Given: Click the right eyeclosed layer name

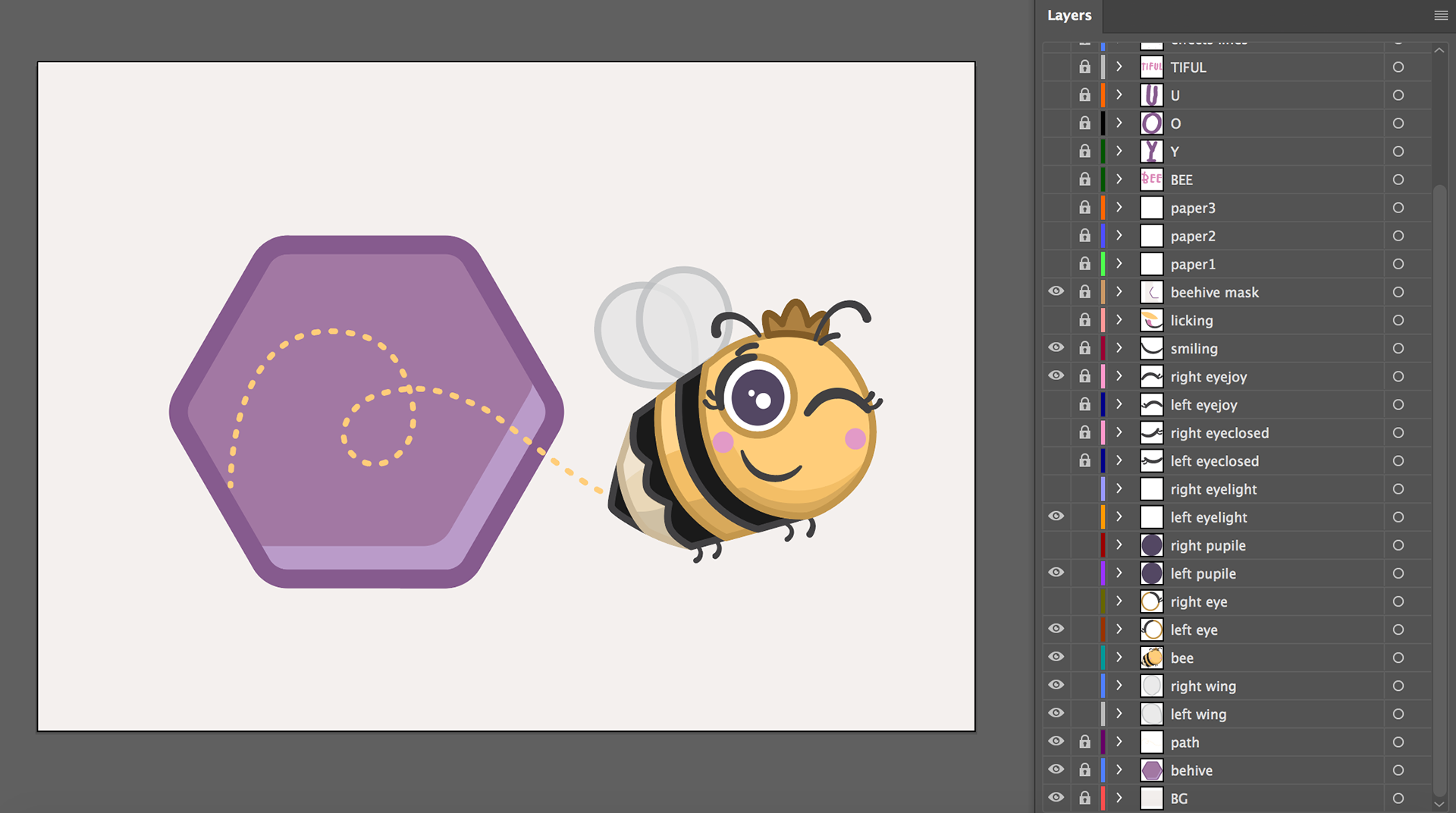Looking at the screenshot, I should (x=1219, y=433).
